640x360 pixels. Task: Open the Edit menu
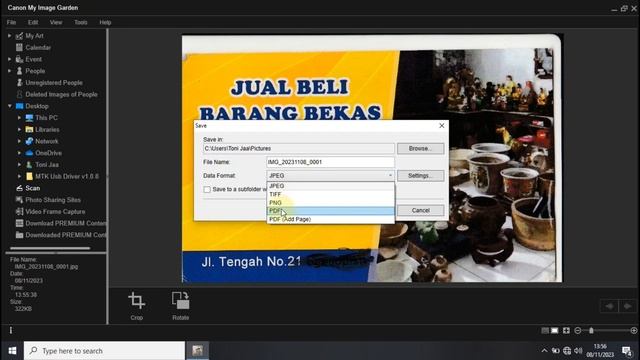(x=33, y=22)
